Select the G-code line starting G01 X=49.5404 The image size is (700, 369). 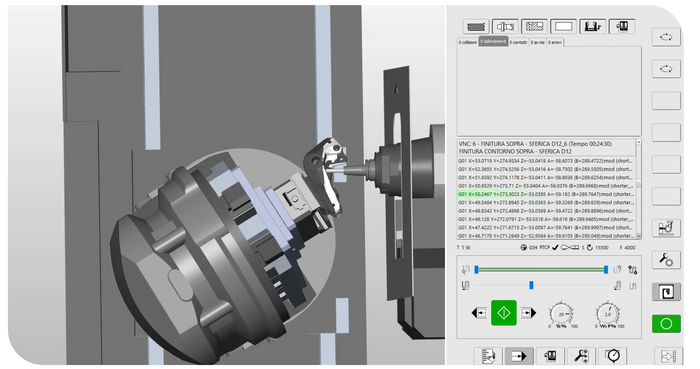coord(546,203)
